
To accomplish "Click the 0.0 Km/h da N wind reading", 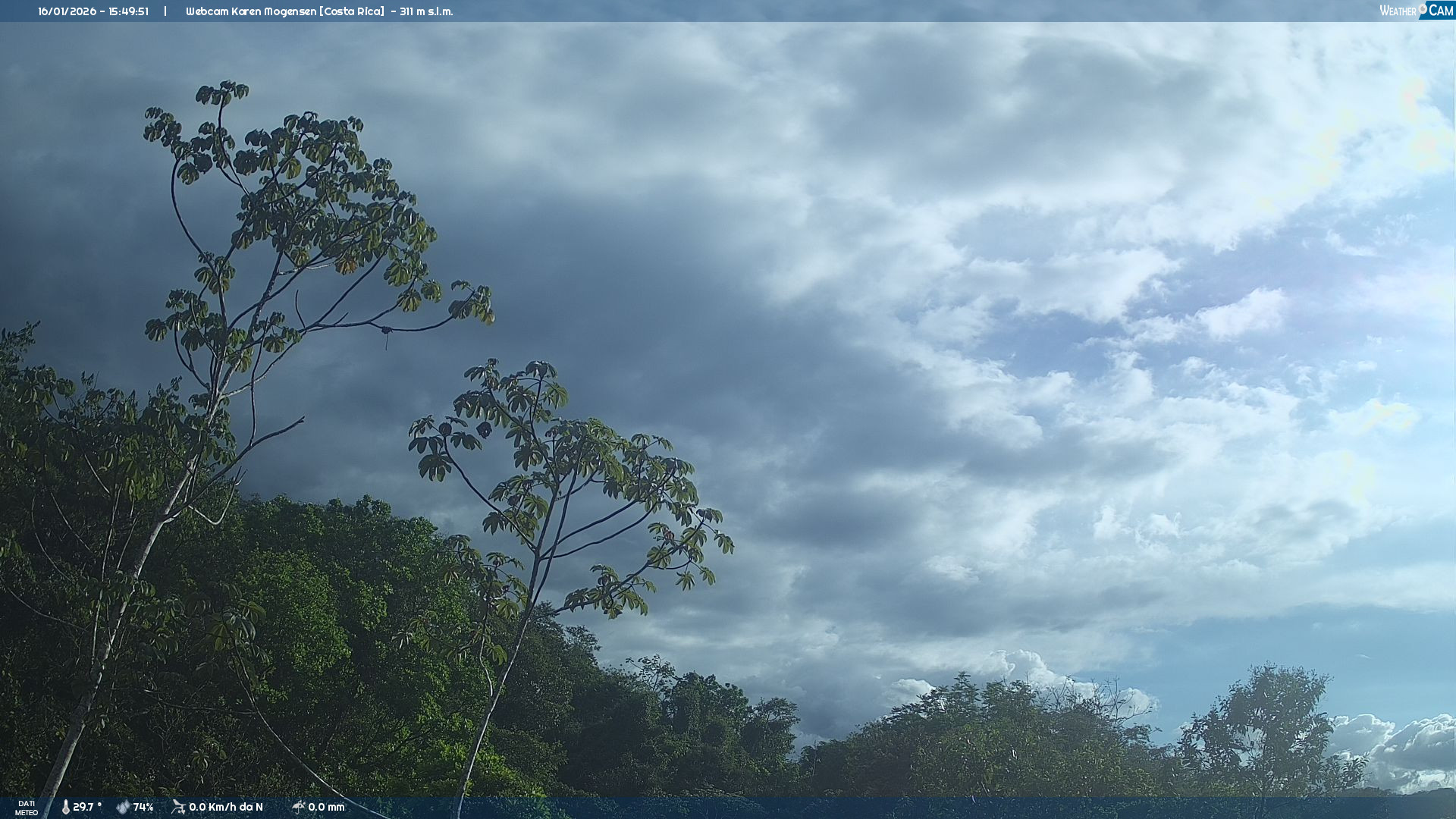I will pos(226,807).
